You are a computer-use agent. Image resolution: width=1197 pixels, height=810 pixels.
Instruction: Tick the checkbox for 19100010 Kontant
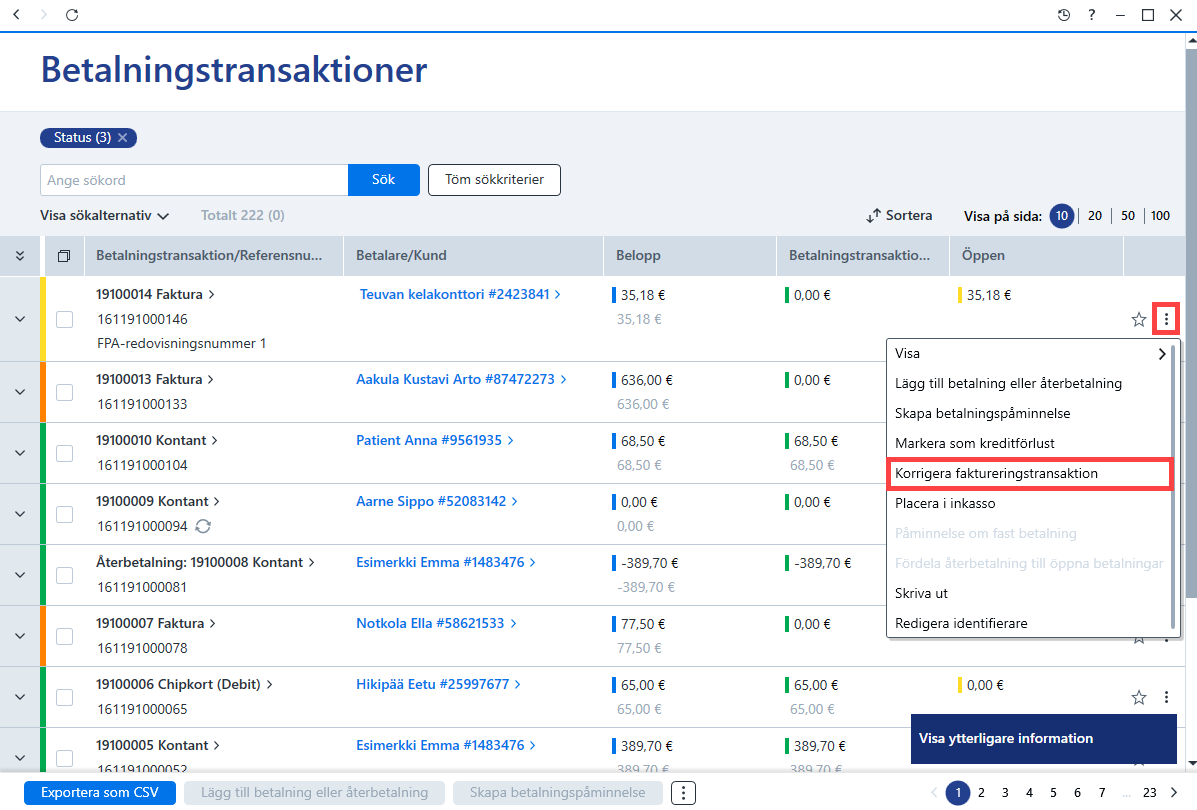(65, 453)
